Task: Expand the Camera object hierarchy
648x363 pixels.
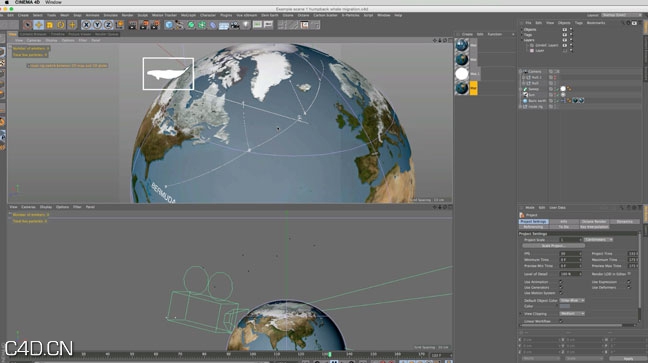Action: [x=520, y=72]
